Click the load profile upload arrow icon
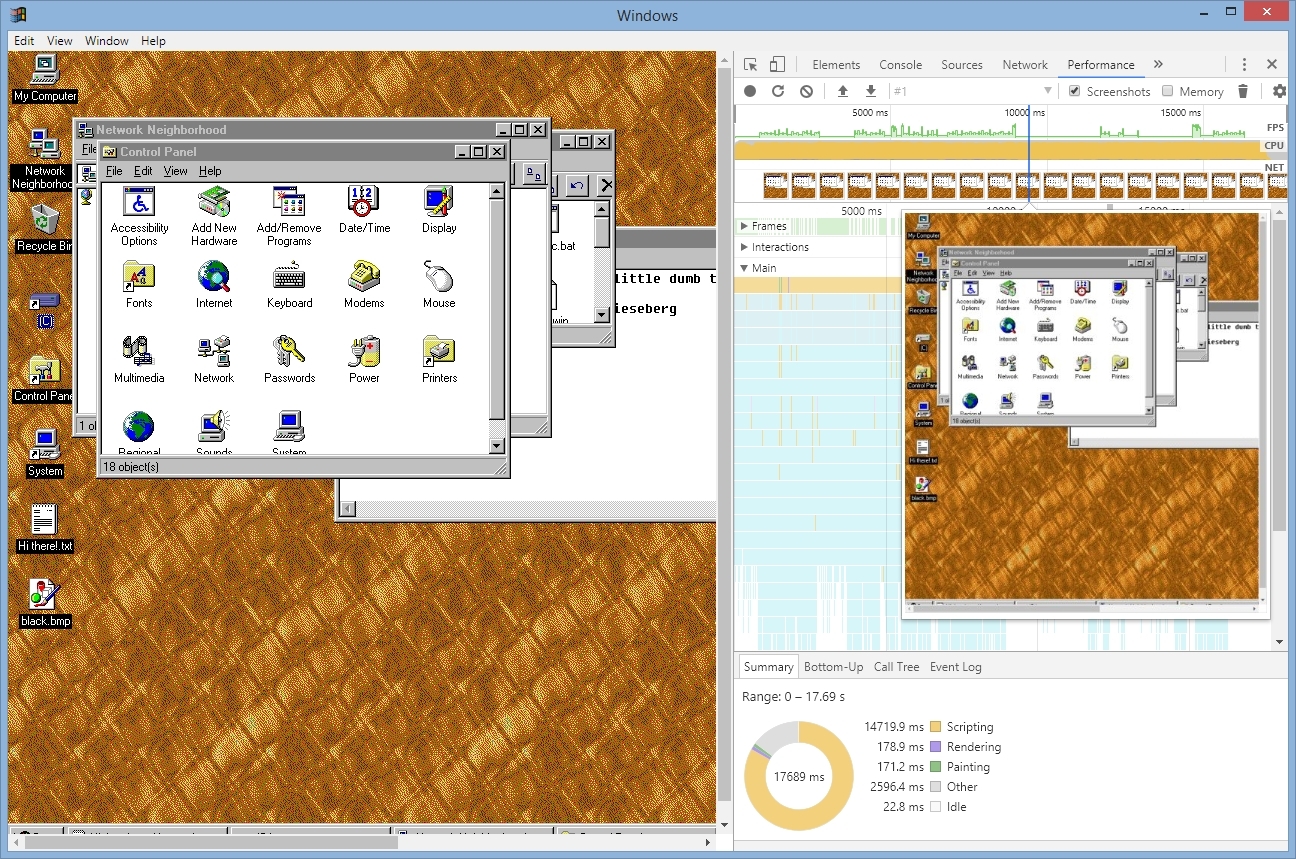Screen dimensions: 1296x859 [843, 91]
